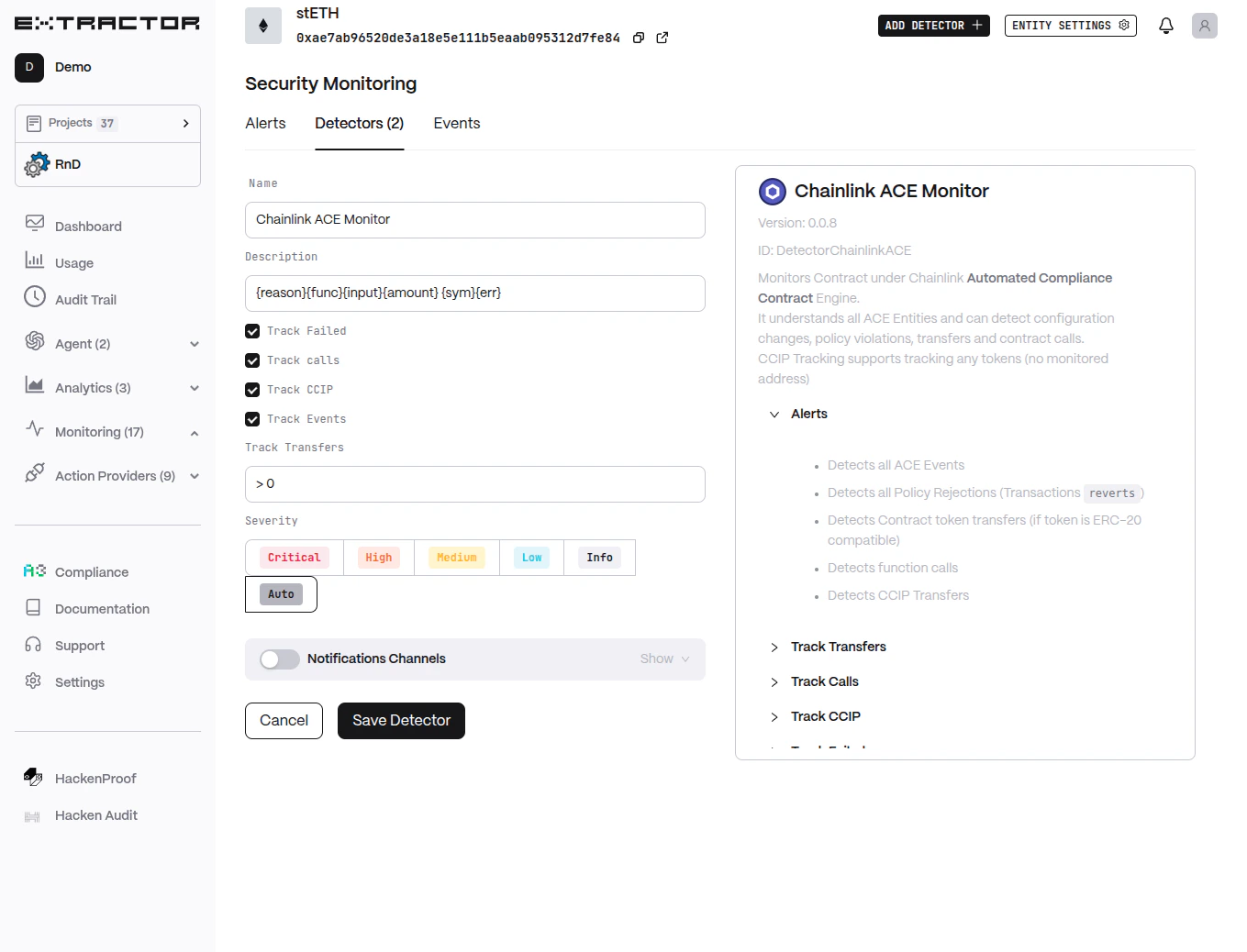Image resolution: width=1247 pixels, height=952 pixels.
Task: Click the RnD project gear icon
Action: pyautogui.click(x=37, y=164)
